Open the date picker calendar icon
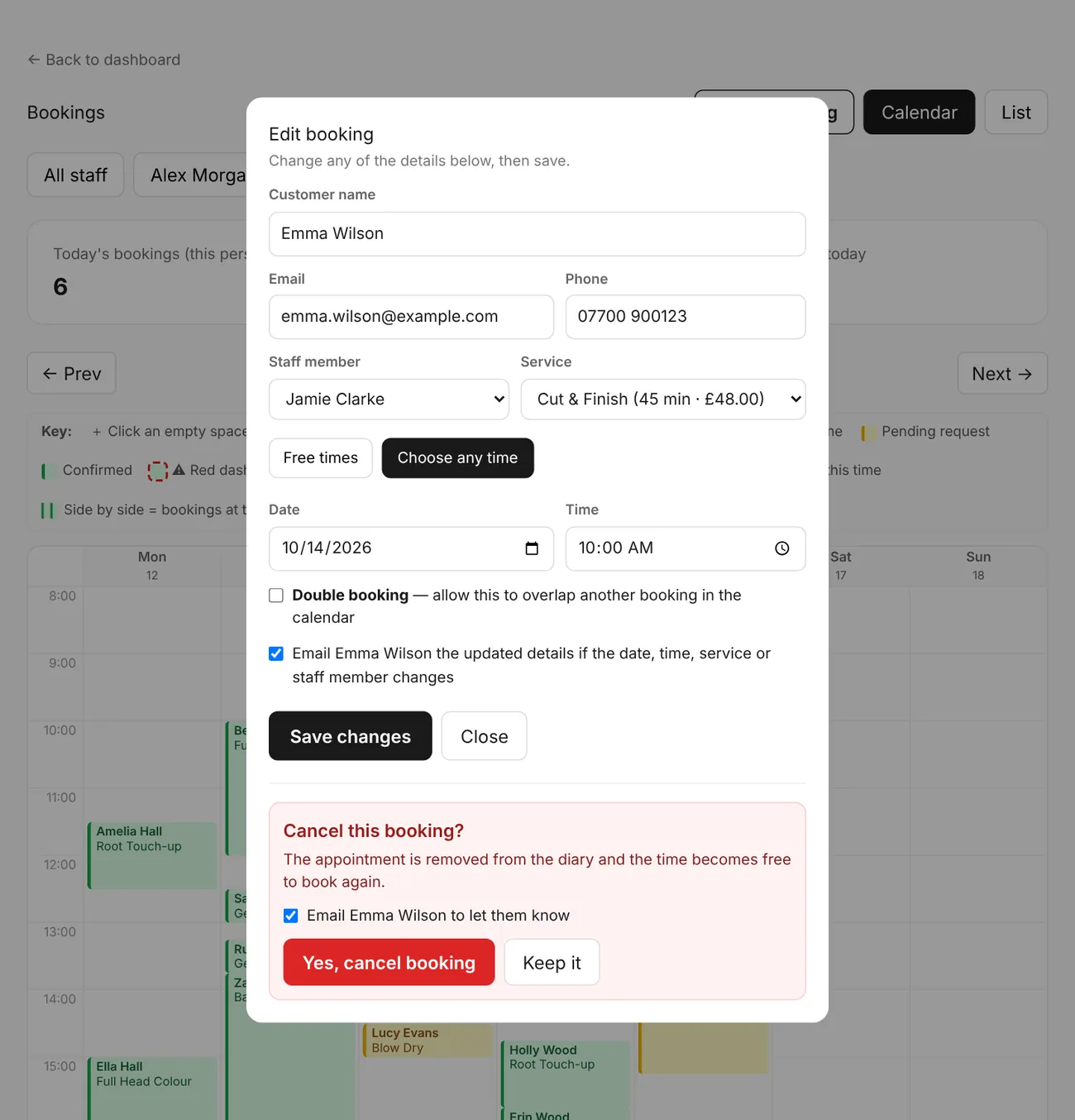The width and height of the screenshot is (1075, 1120). (532, 548)
